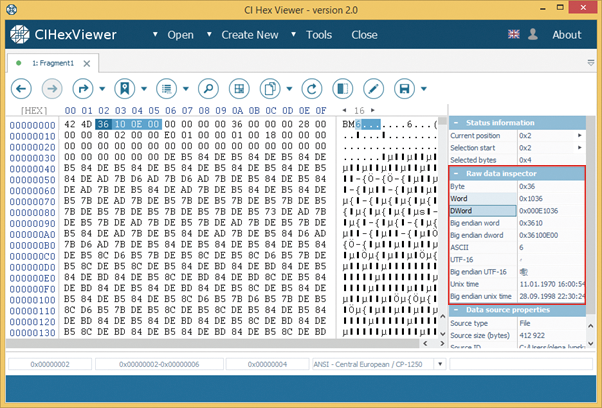Click offset 00000010 in address column

coord(33,136)
